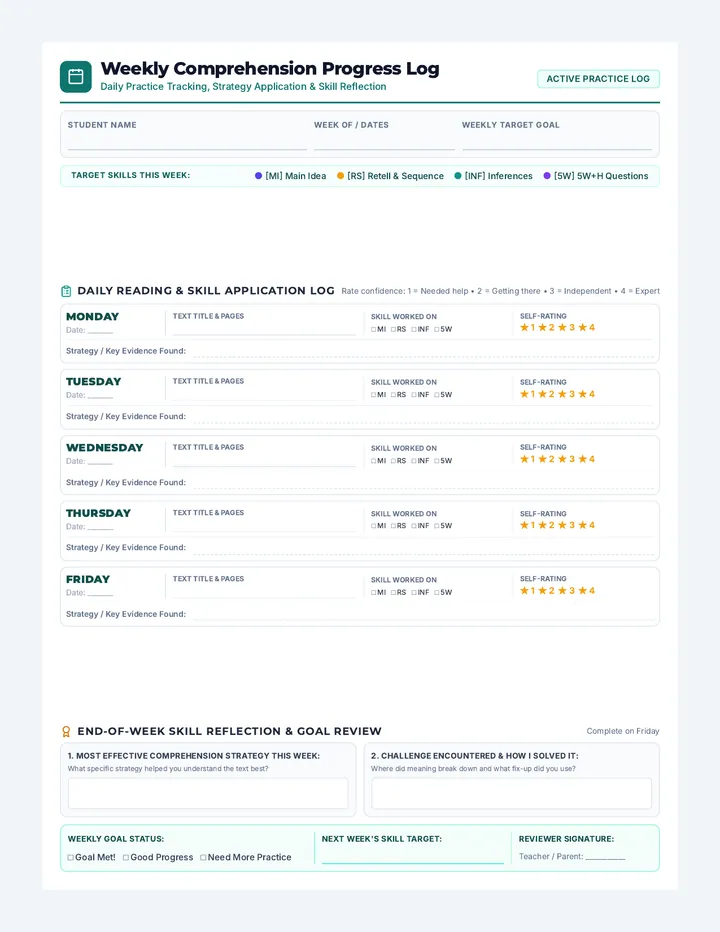
Task: Check the MI skill box for Wednesday
Action: coord(373,461)
